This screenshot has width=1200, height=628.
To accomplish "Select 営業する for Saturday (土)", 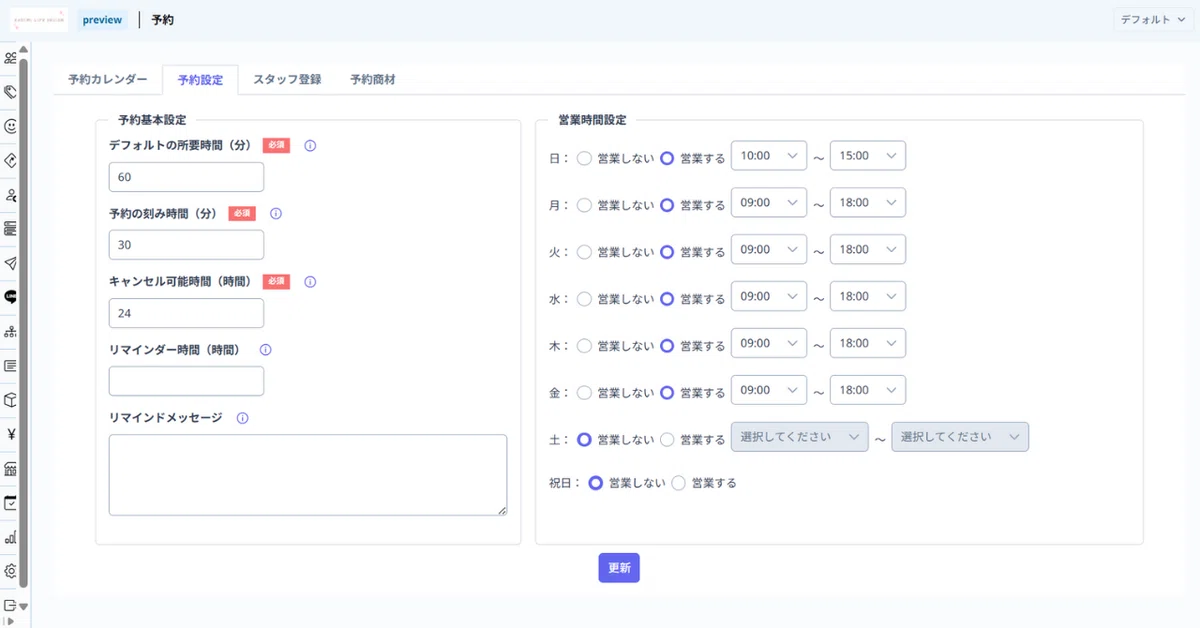I will [667, 439].
